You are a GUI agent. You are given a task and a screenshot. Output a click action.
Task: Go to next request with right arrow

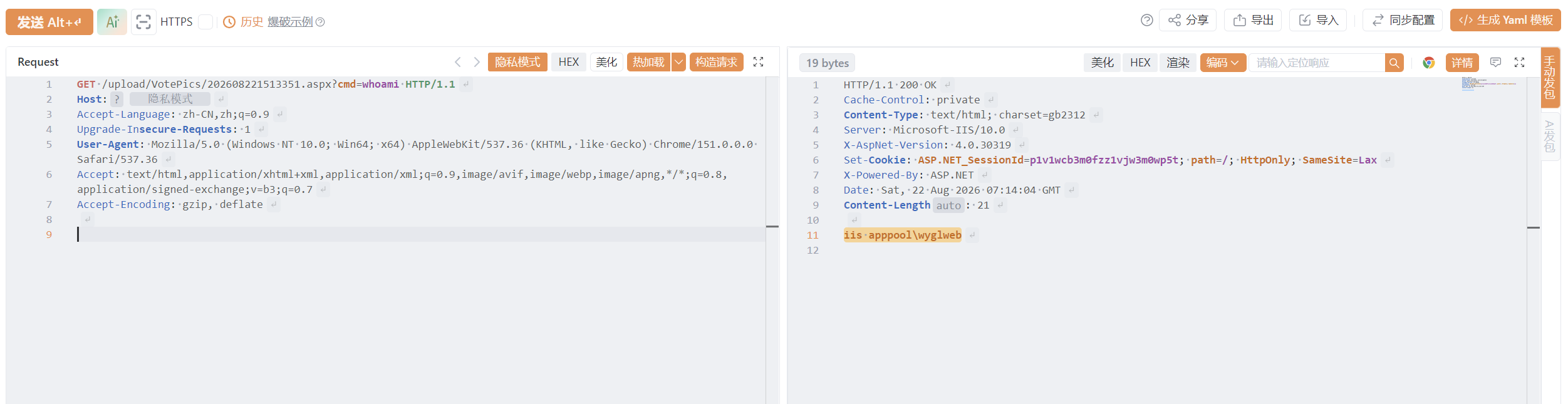click(477, 62)
